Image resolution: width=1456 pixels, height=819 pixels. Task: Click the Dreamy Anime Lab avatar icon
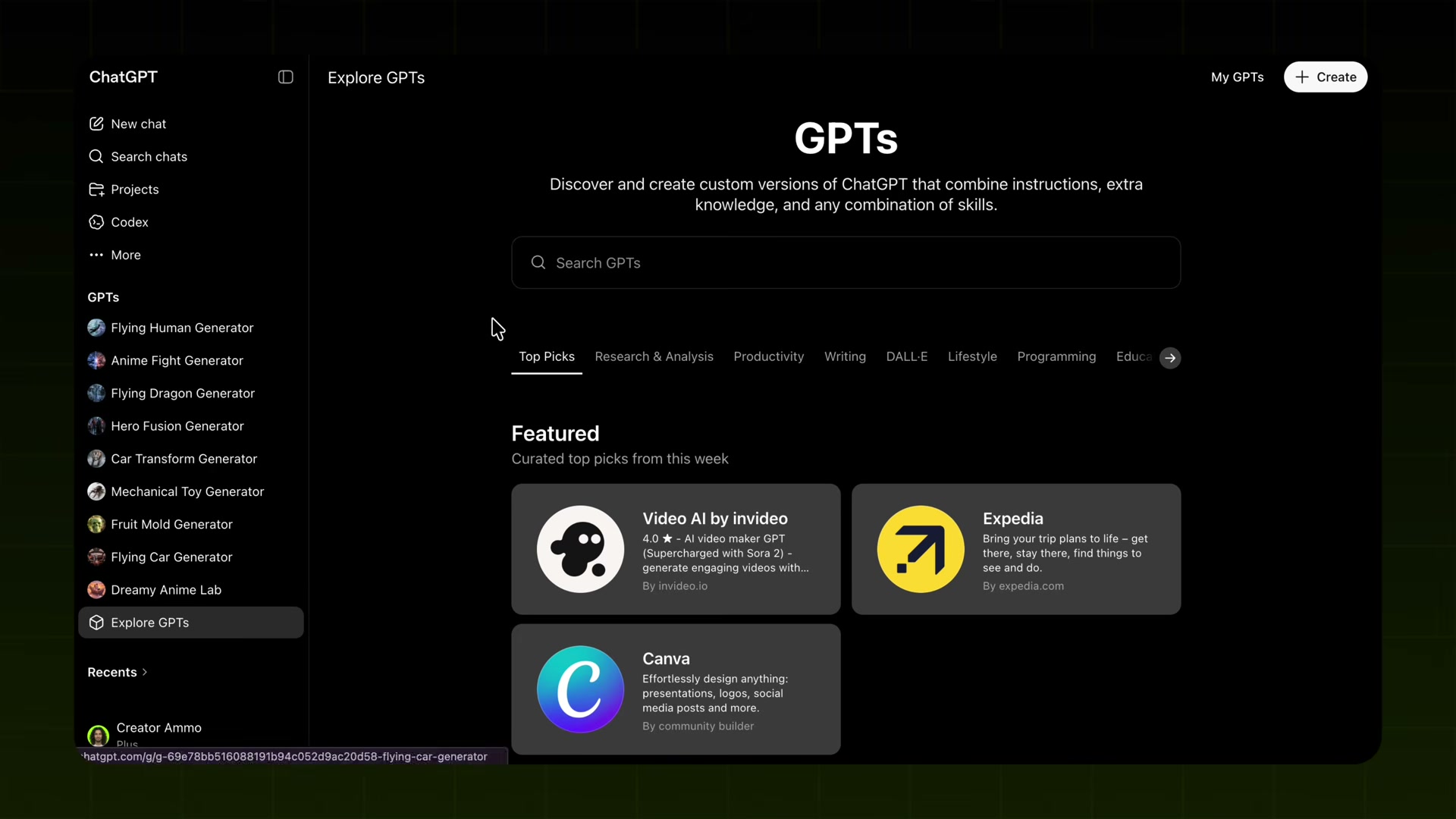(x=96, y=590)
